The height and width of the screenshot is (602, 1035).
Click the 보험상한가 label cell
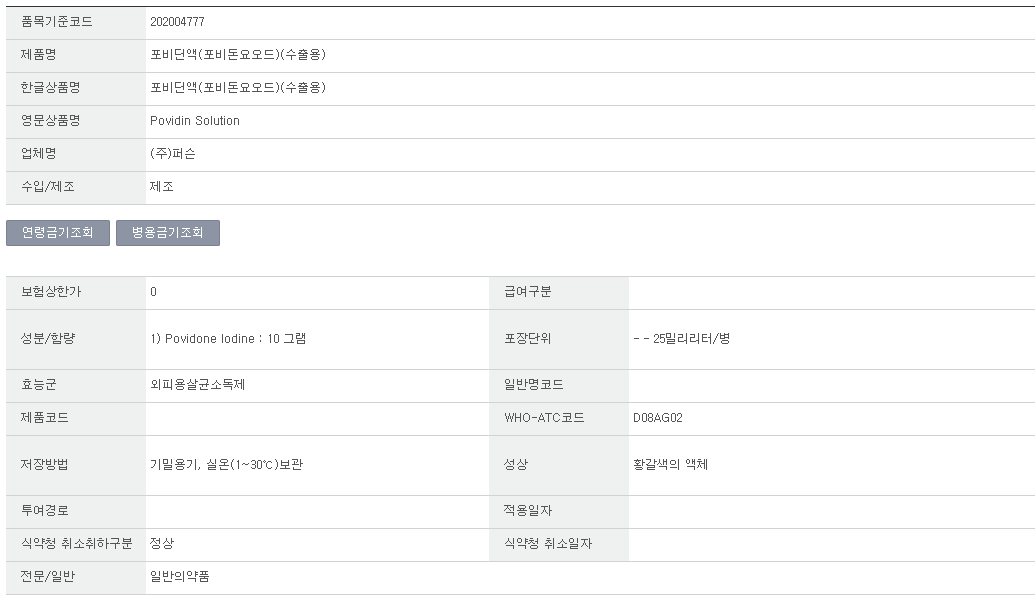click(76, 292)
